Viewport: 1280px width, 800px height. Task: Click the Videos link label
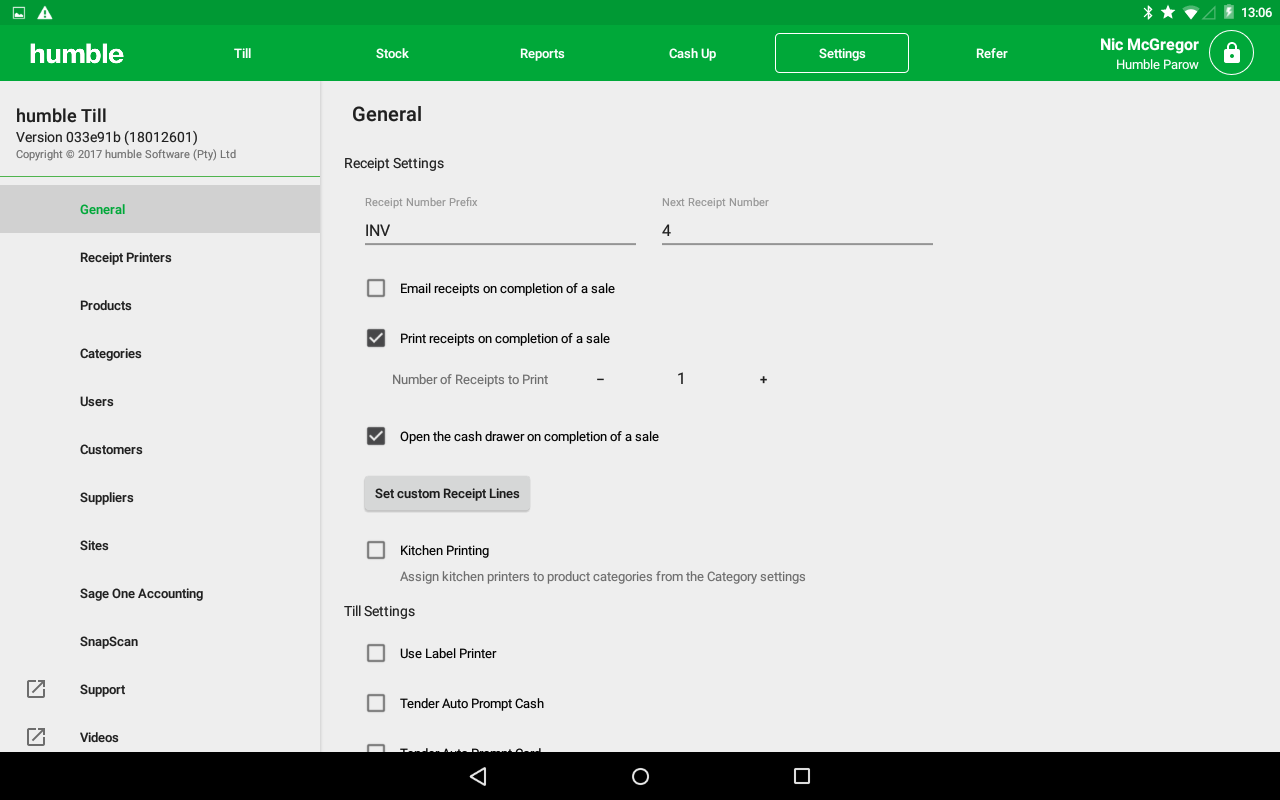(x=99, y=737)
